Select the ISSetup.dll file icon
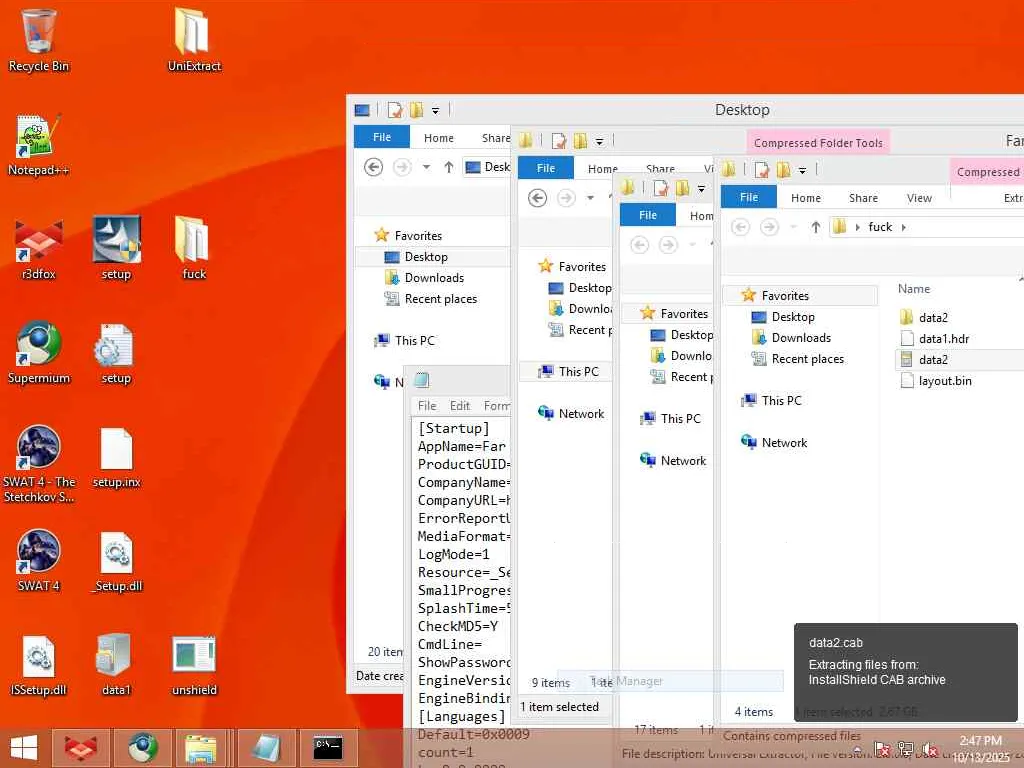This screenshot has height=768, width=1024. pyautogui.click(x=39, y=665)
